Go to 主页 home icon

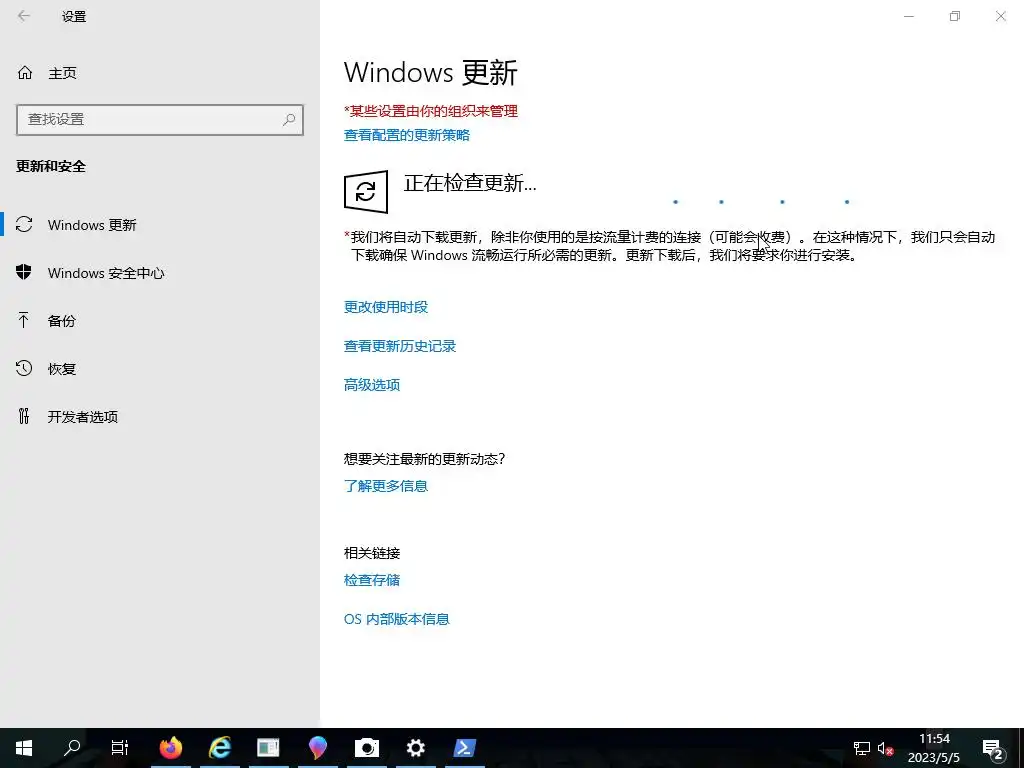point(25,72)
